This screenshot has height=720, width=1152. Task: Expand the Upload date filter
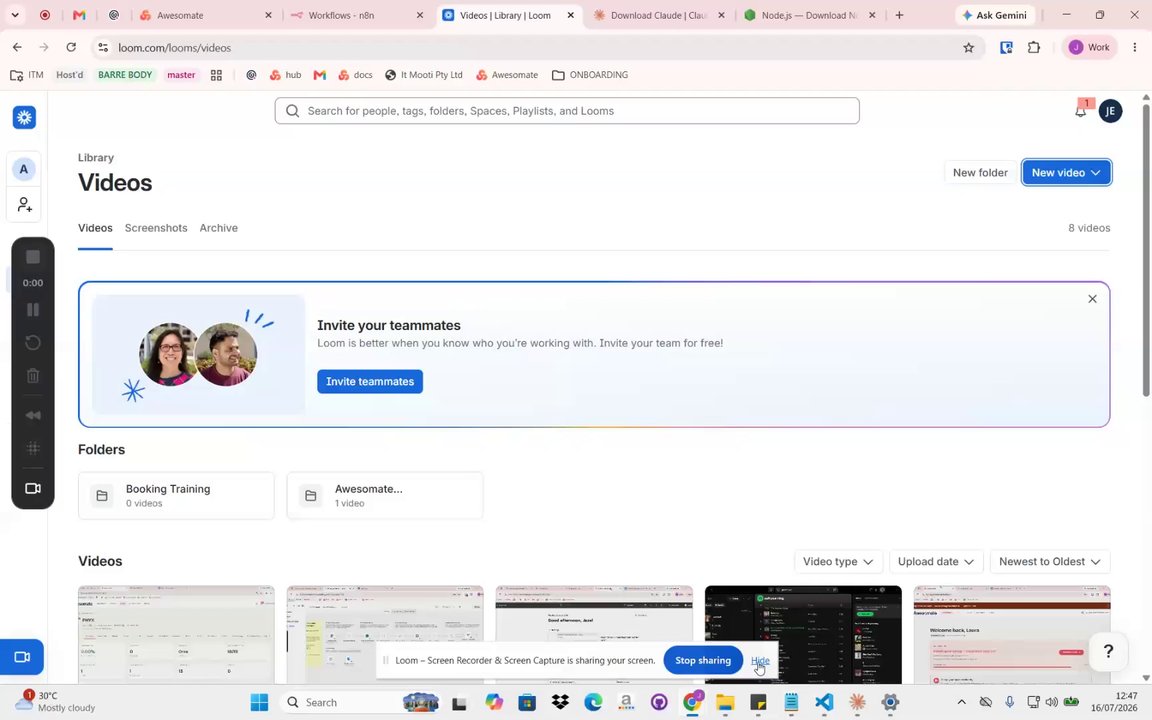point(936,561)
